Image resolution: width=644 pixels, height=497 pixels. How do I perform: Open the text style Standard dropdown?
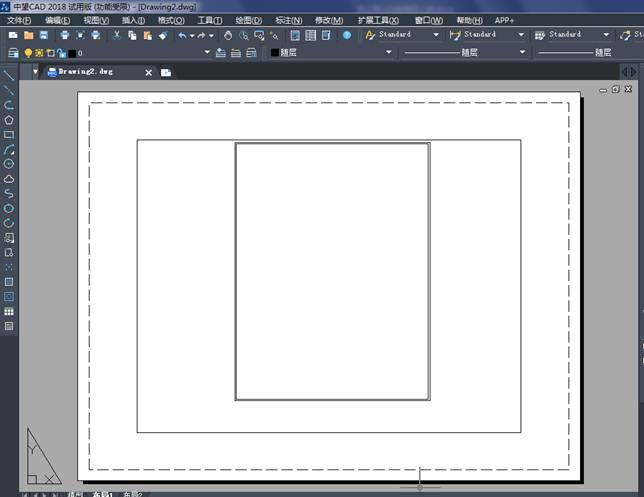(x=436, y=35)
